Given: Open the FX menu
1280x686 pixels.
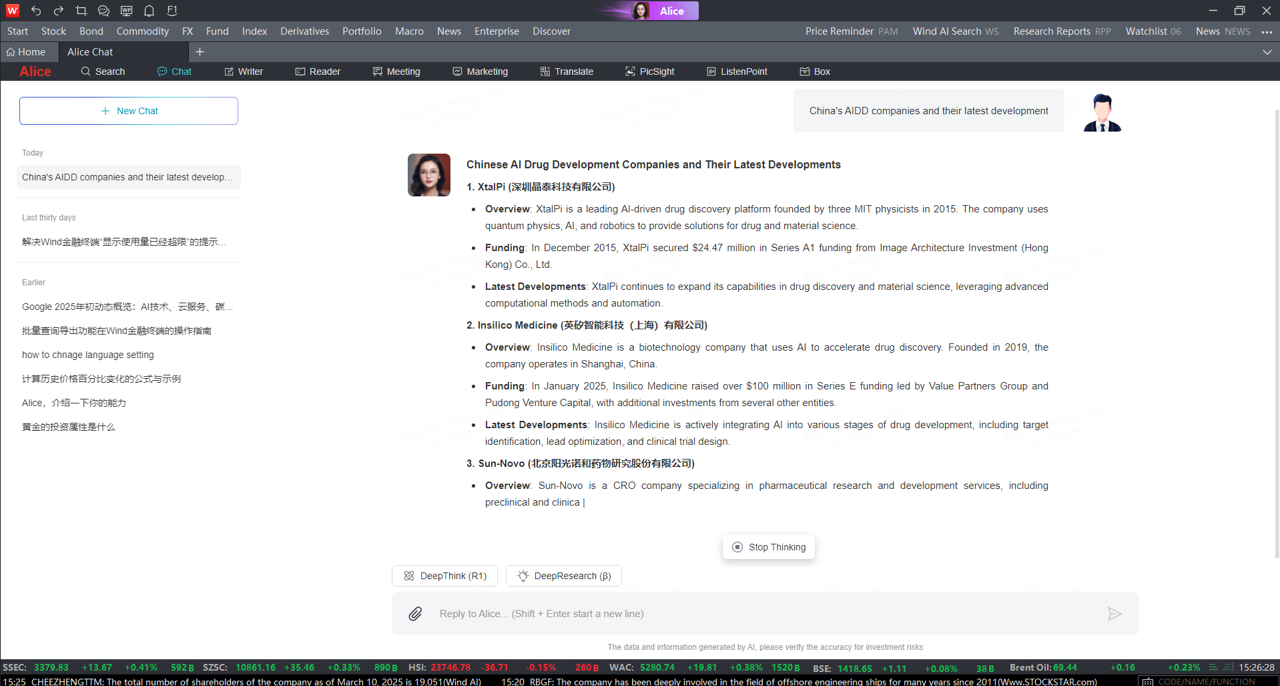Looking at the screenshot, I should 187,31.
